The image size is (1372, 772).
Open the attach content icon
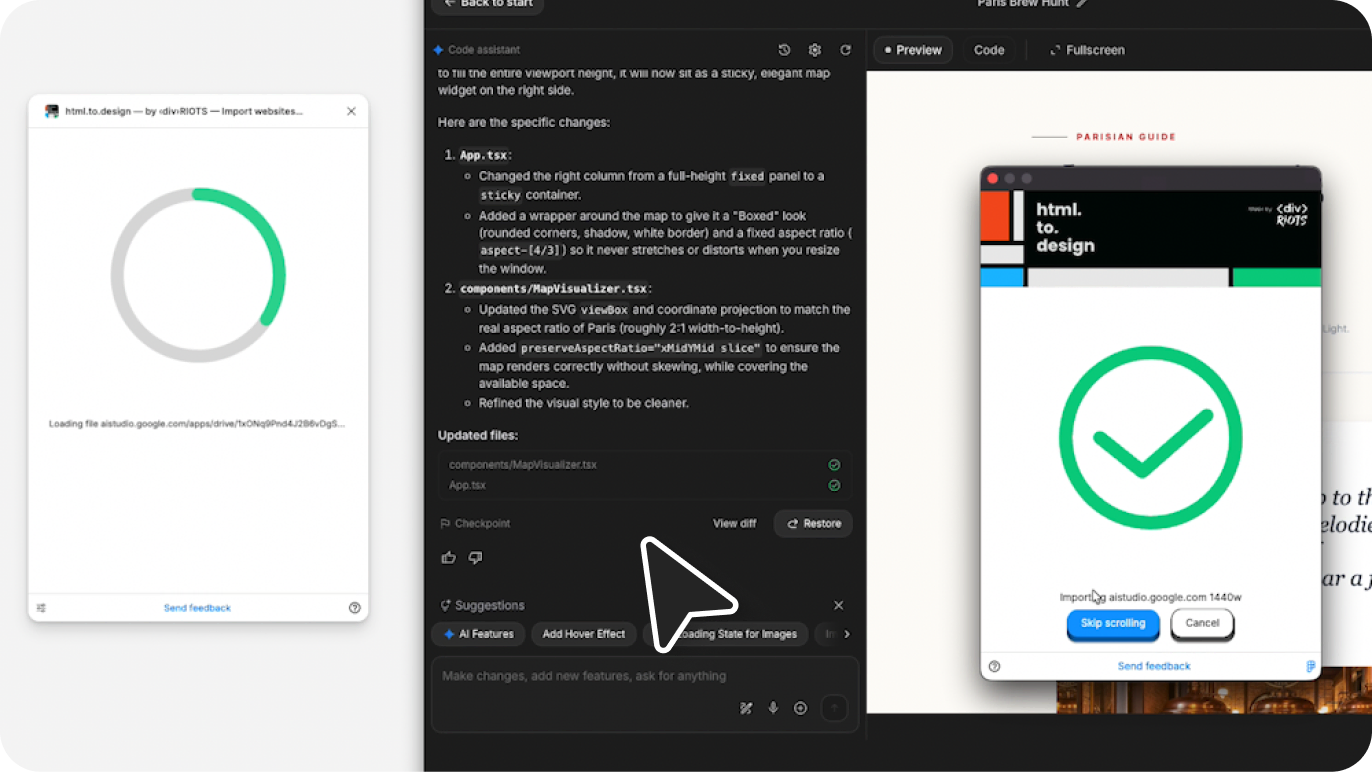pyautogui.click(x=800, y=707)
